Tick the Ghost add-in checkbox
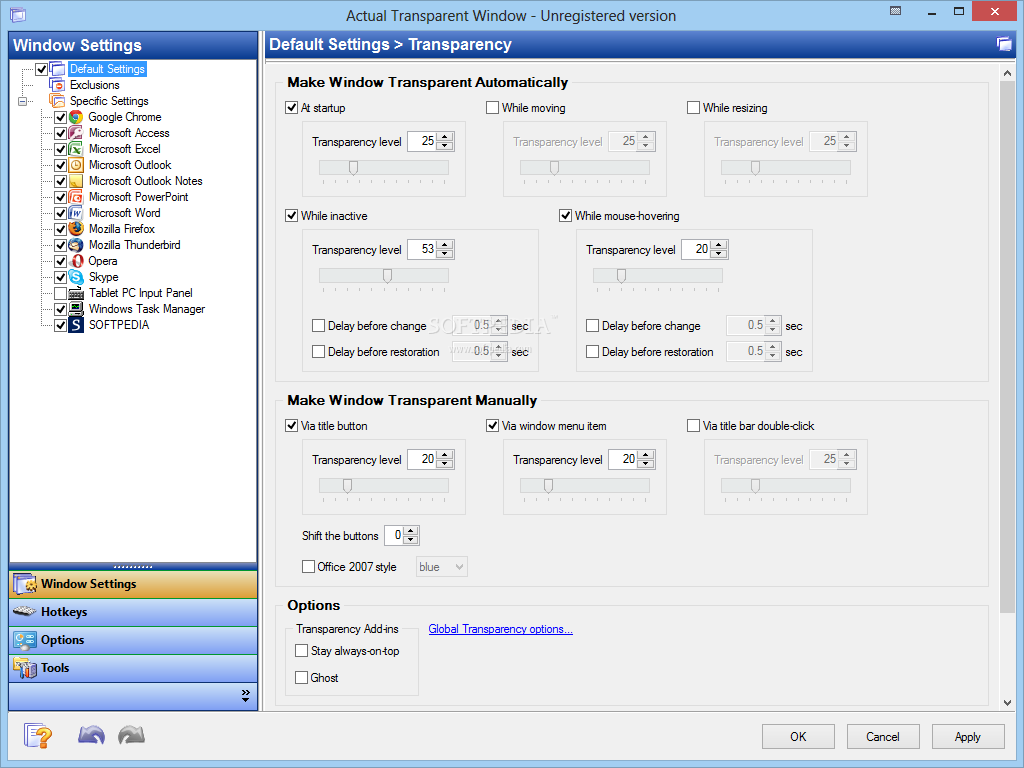This screenshot has width=1024, height=768. (x=301, y=677)
